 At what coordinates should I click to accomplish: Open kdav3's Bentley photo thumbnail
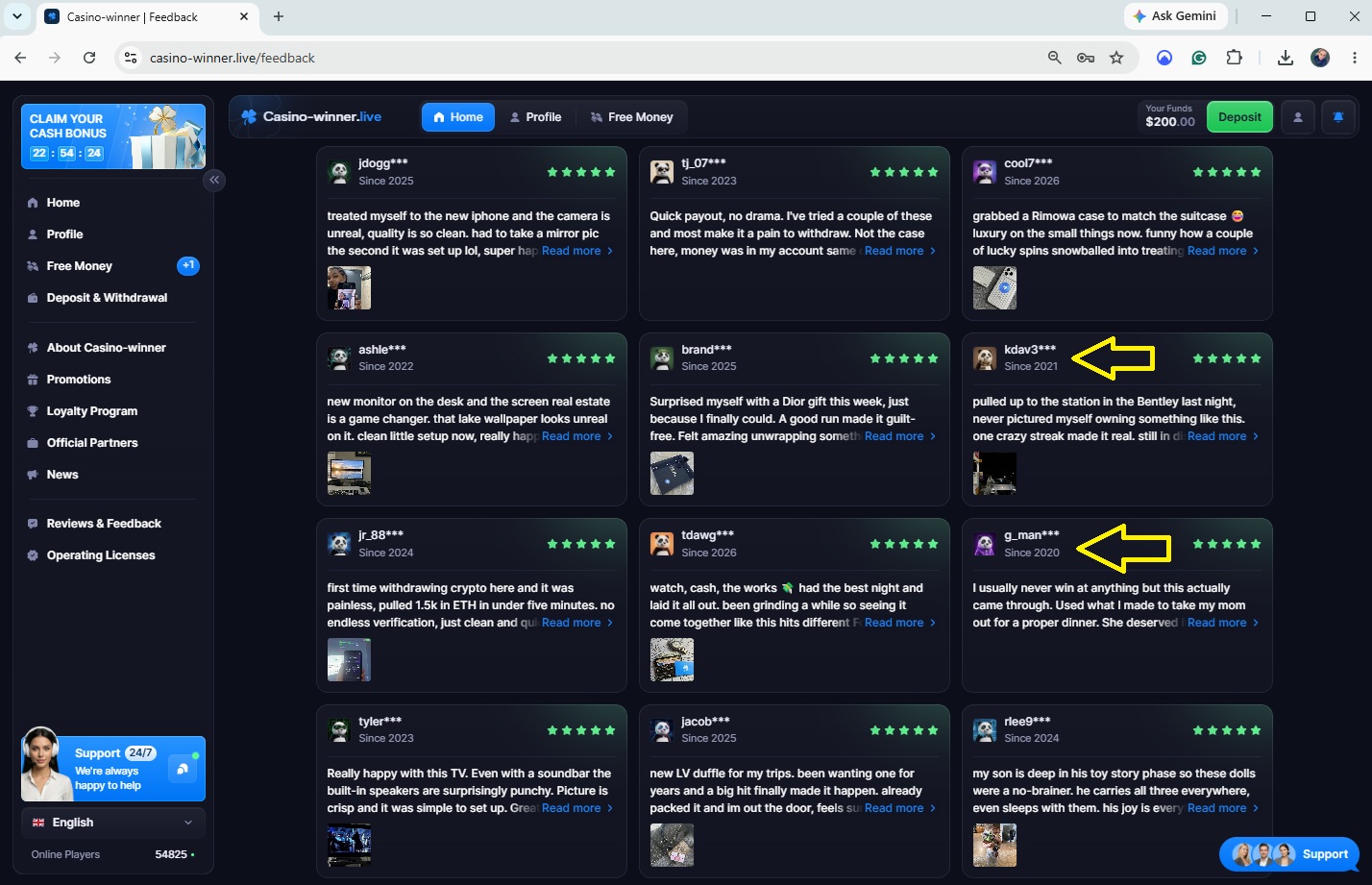point(994,474)
